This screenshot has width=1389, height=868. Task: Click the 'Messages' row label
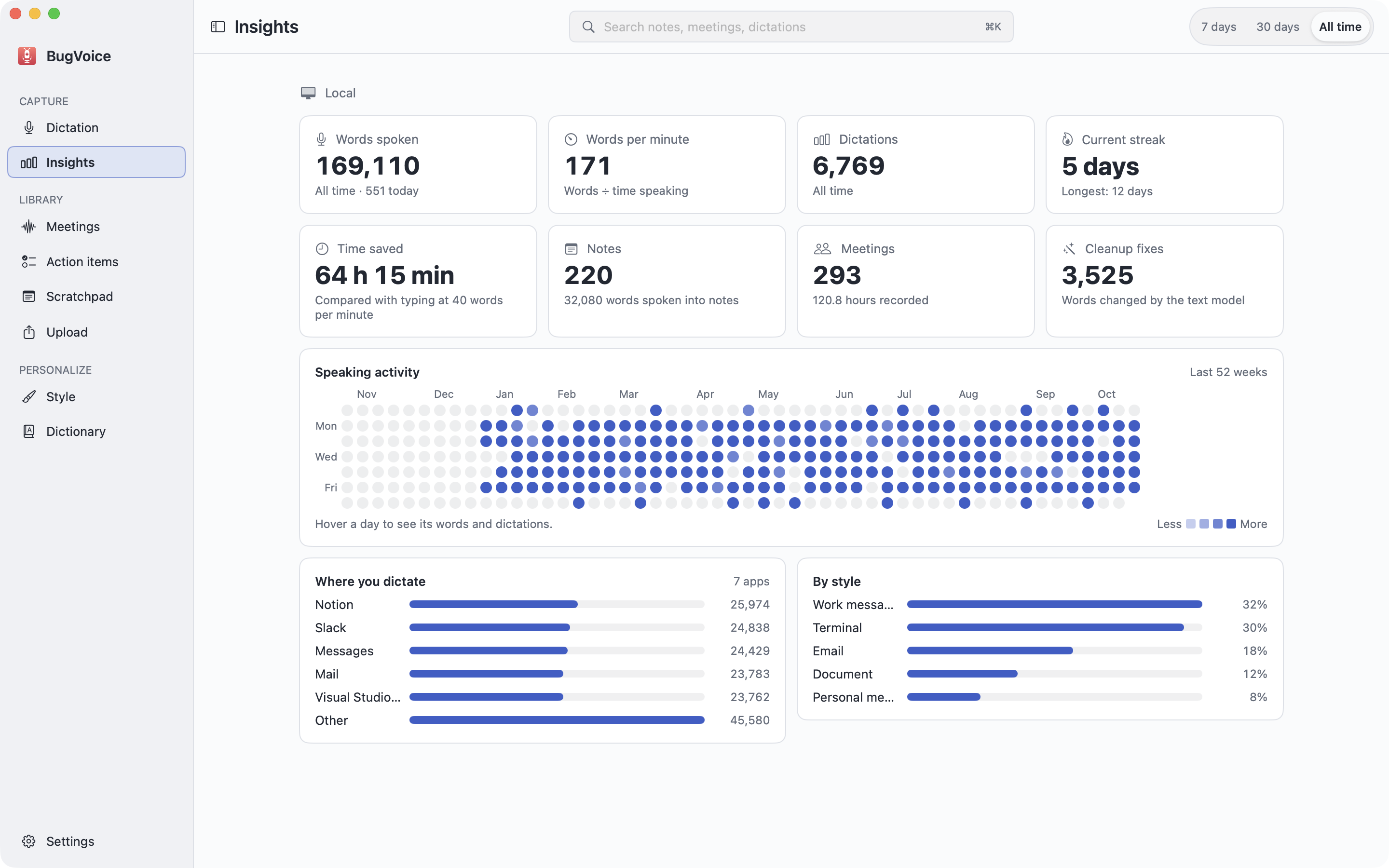coord(344,651)
